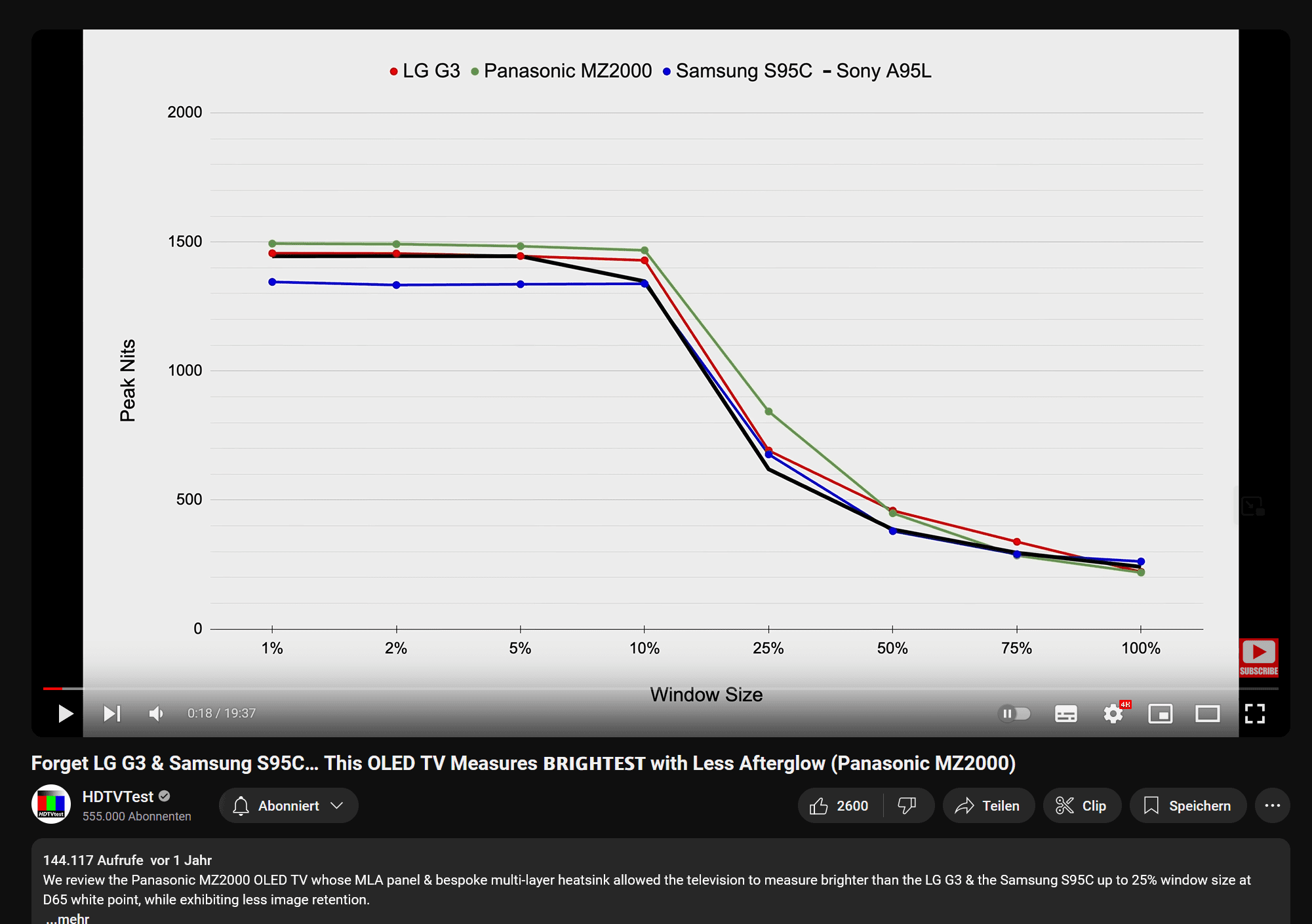Screen dimensions: 1312x924
Task: Open the miniplayer
Action: (1160, 713)
